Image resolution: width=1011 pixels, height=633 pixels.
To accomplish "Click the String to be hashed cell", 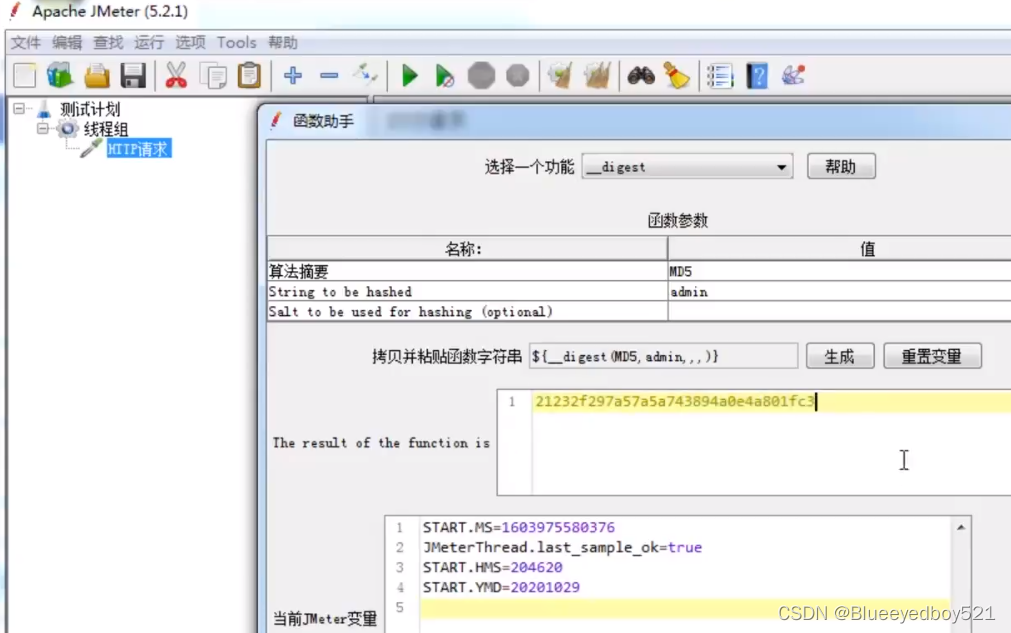I will tap(467, 292).
